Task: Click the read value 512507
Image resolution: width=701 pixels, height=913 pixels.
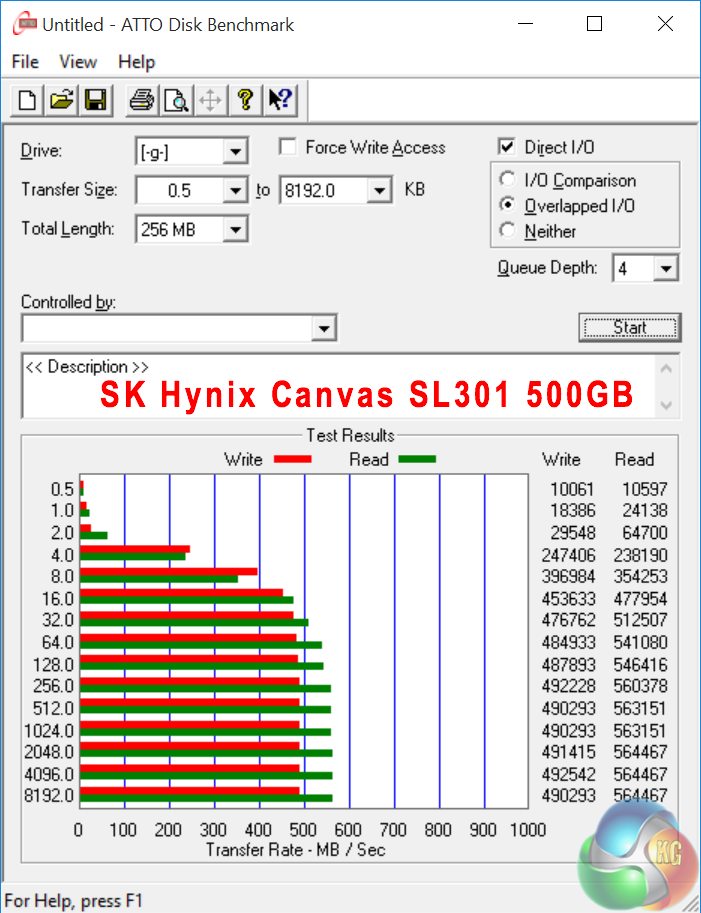Action: [x=640, y=620]
